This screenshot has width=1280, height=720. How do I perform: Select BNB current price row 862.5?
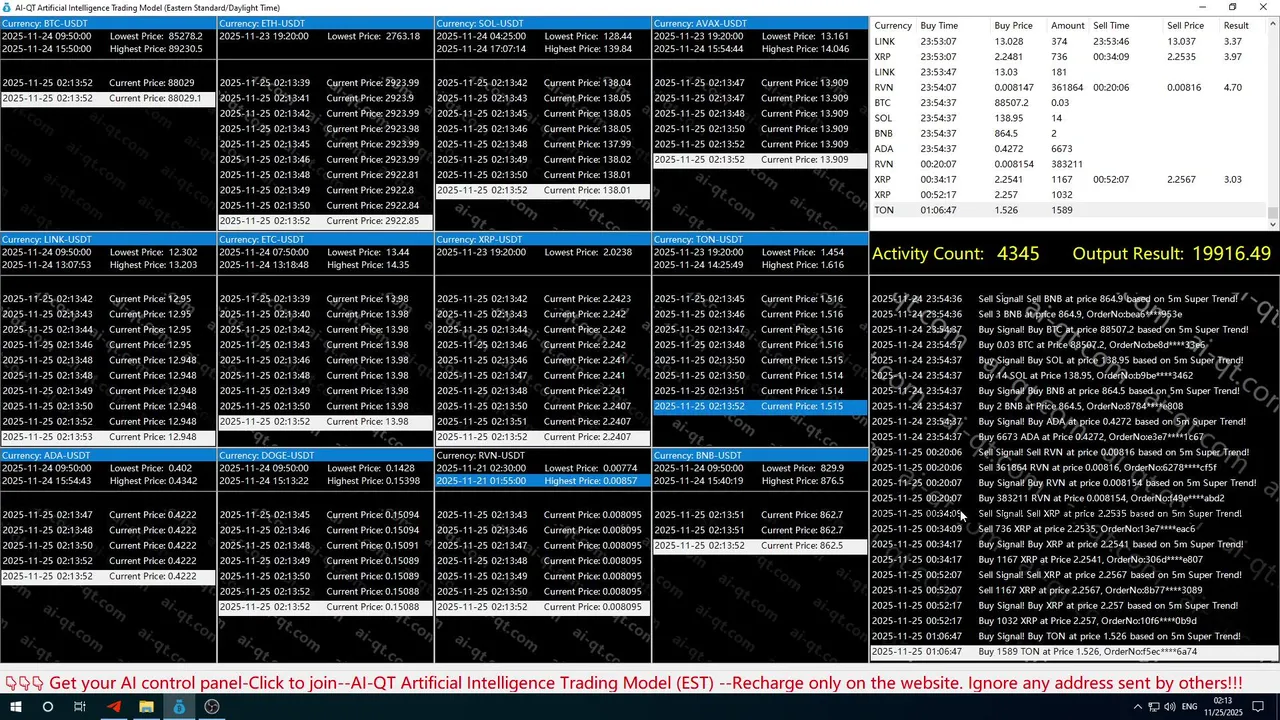(x=760, y=546)
